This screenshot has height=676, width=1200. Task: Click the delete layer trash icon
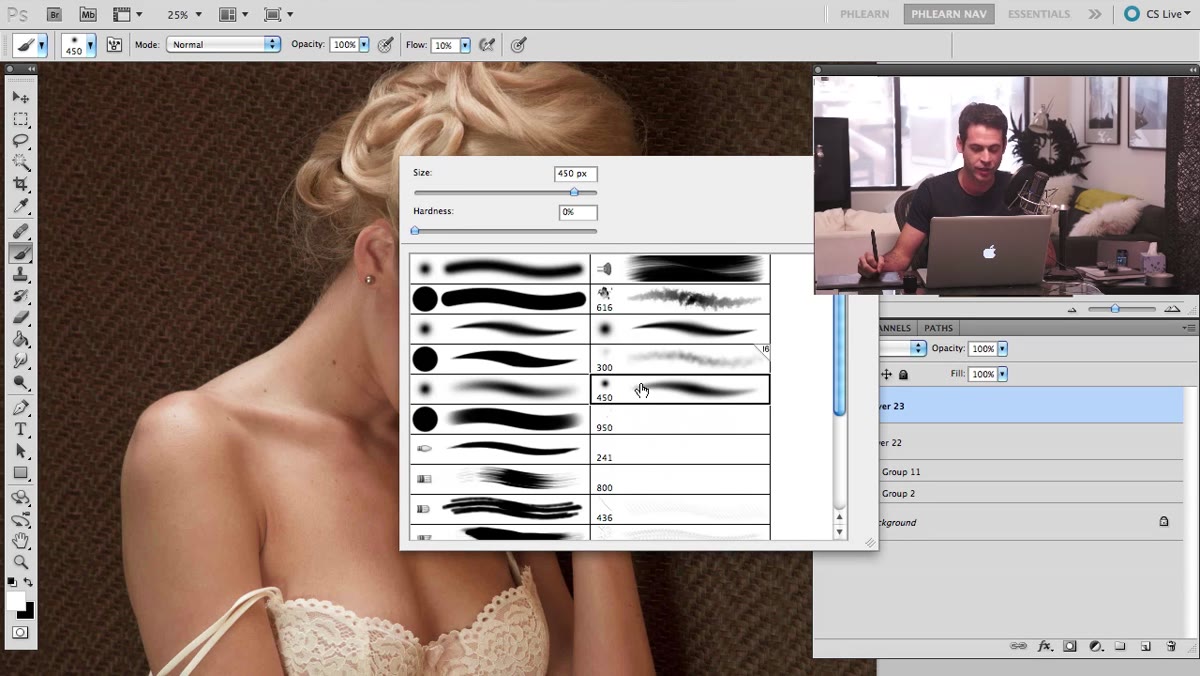tap(1171, 647)
